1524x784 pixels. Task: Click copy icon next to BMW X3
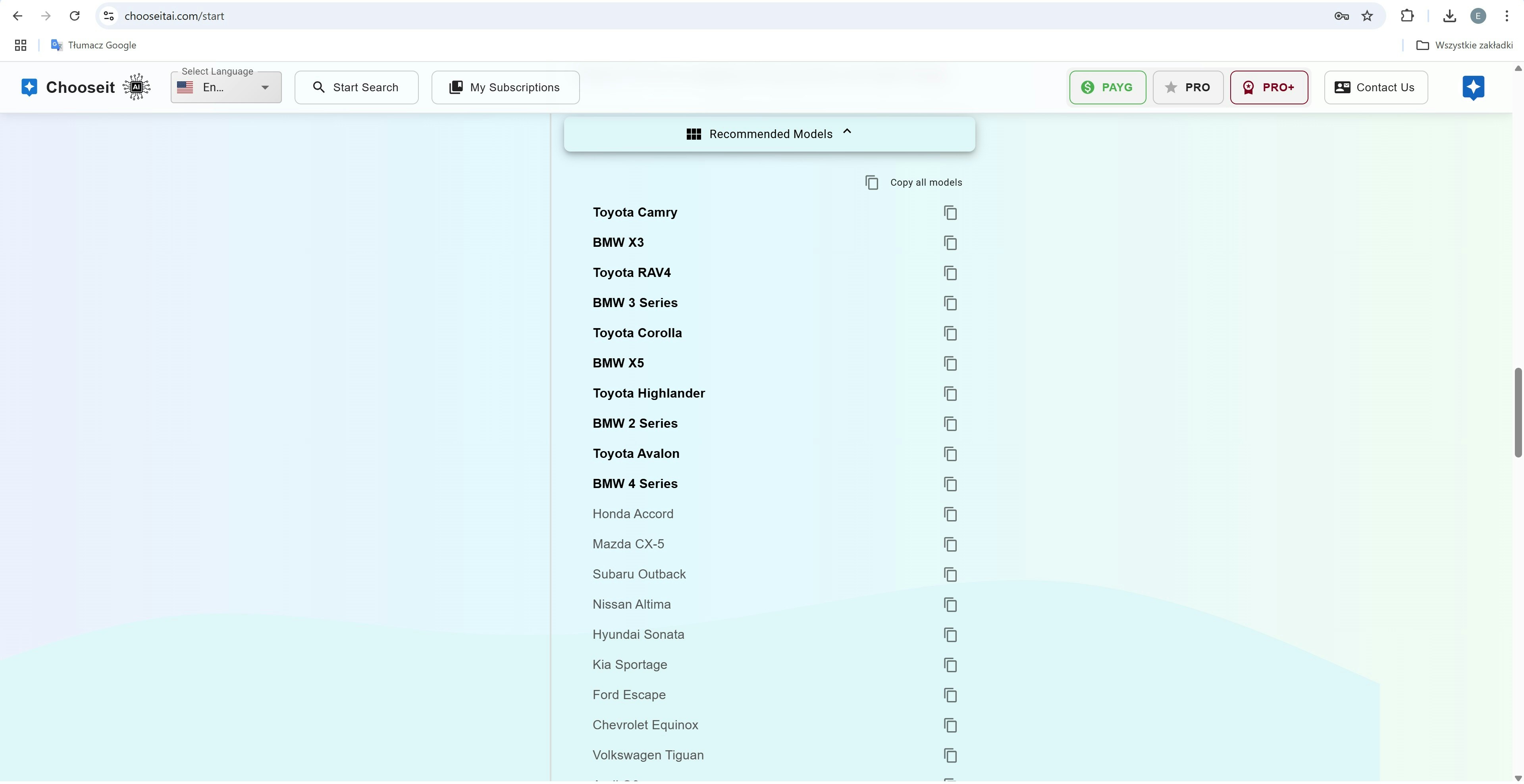(x=950, y=243)
